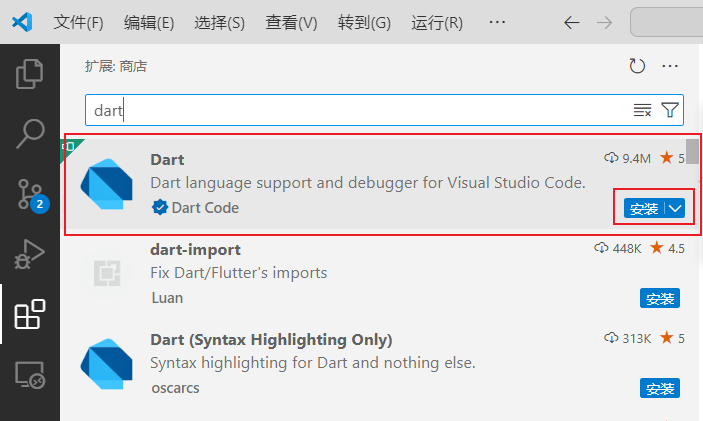This screenshot has width=703, height=421.
Task: Click the 4.5 star rating of dart-import
Action: 676,248
